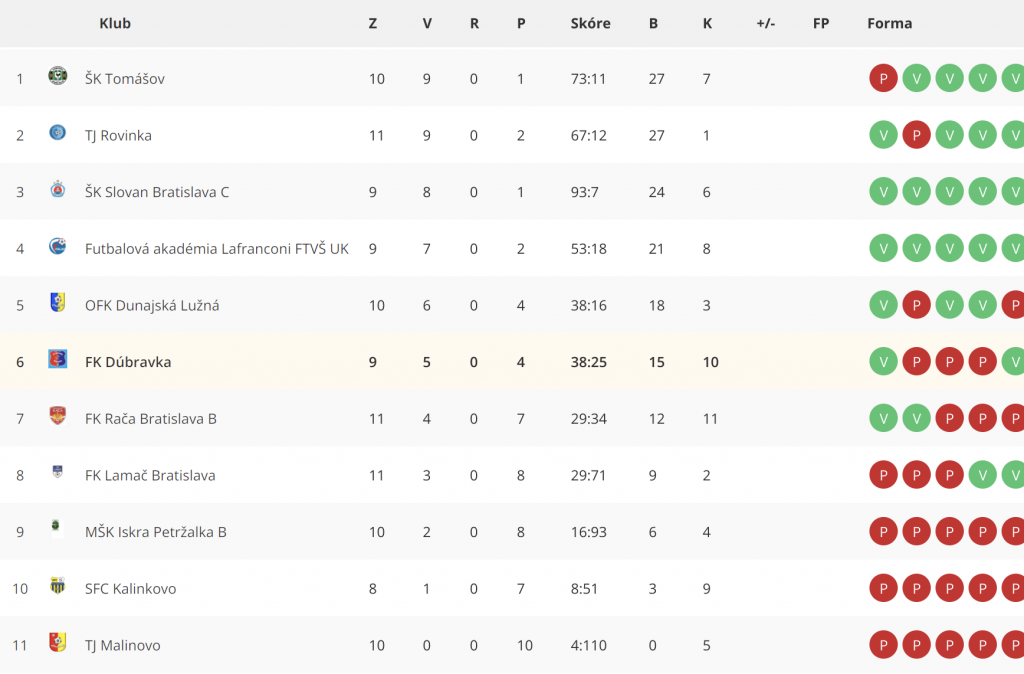Select the Klub column header
The height and width of the screenshot is (674, 1024).
click(115, 24)
